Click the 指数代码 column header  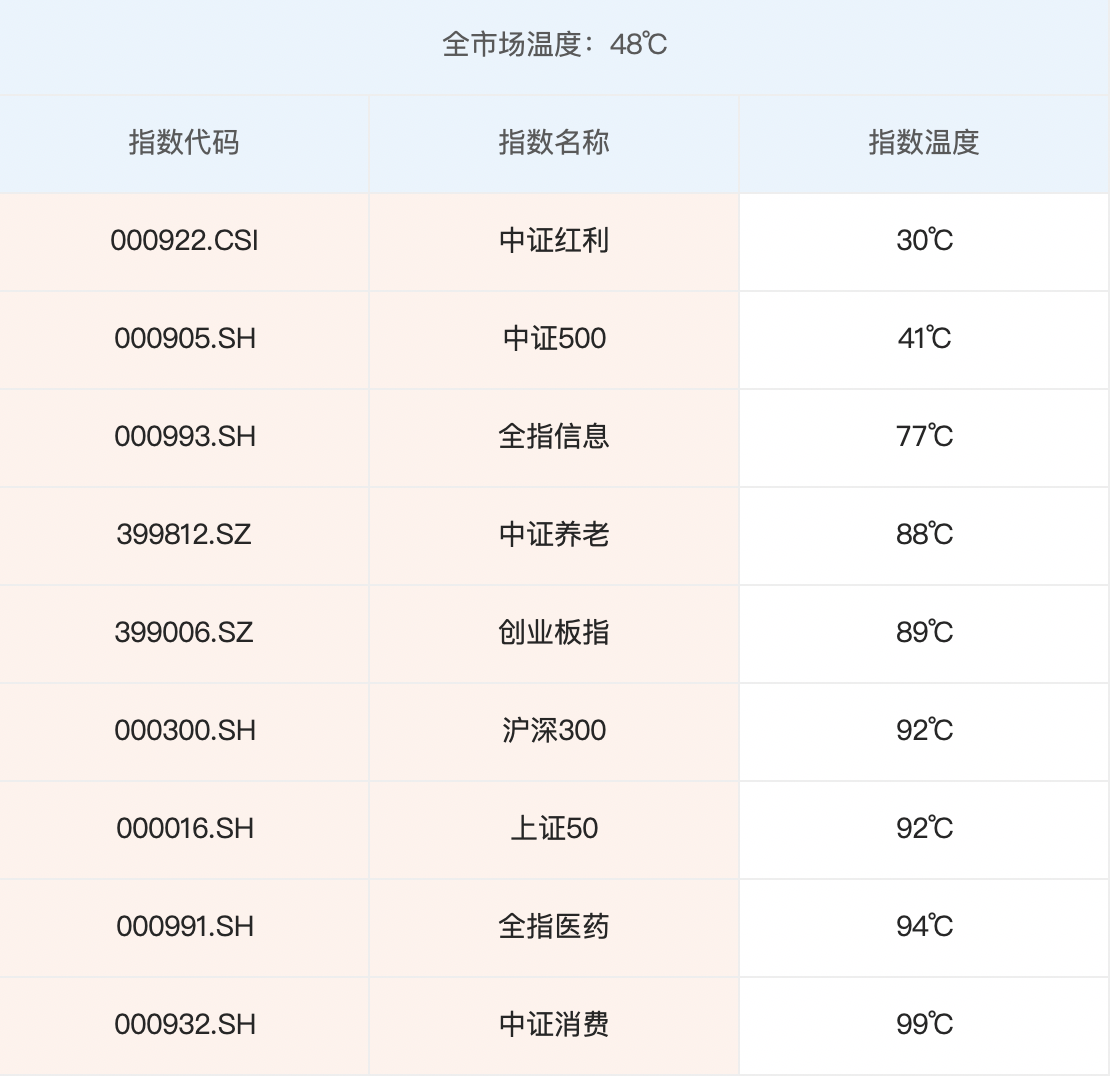pyautogui.click(x=184, y=143)
